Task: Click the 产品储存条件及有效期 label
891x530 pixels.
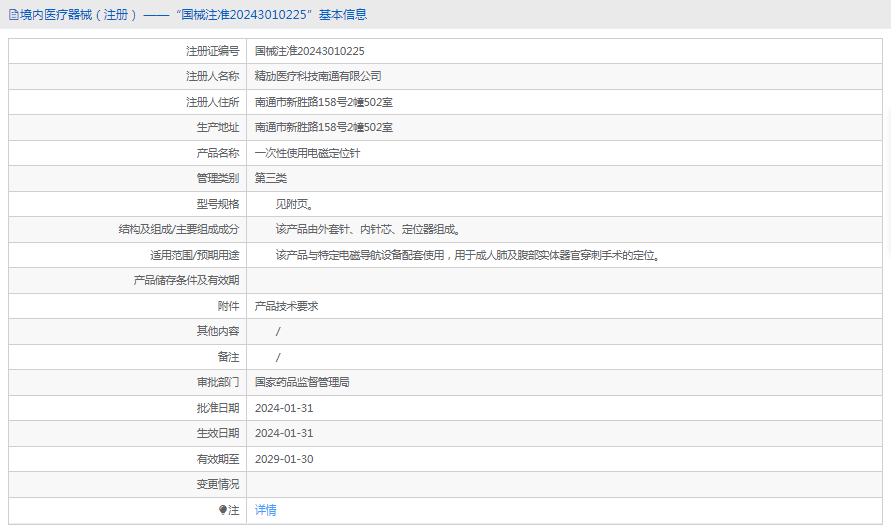Action: [186, 280]
